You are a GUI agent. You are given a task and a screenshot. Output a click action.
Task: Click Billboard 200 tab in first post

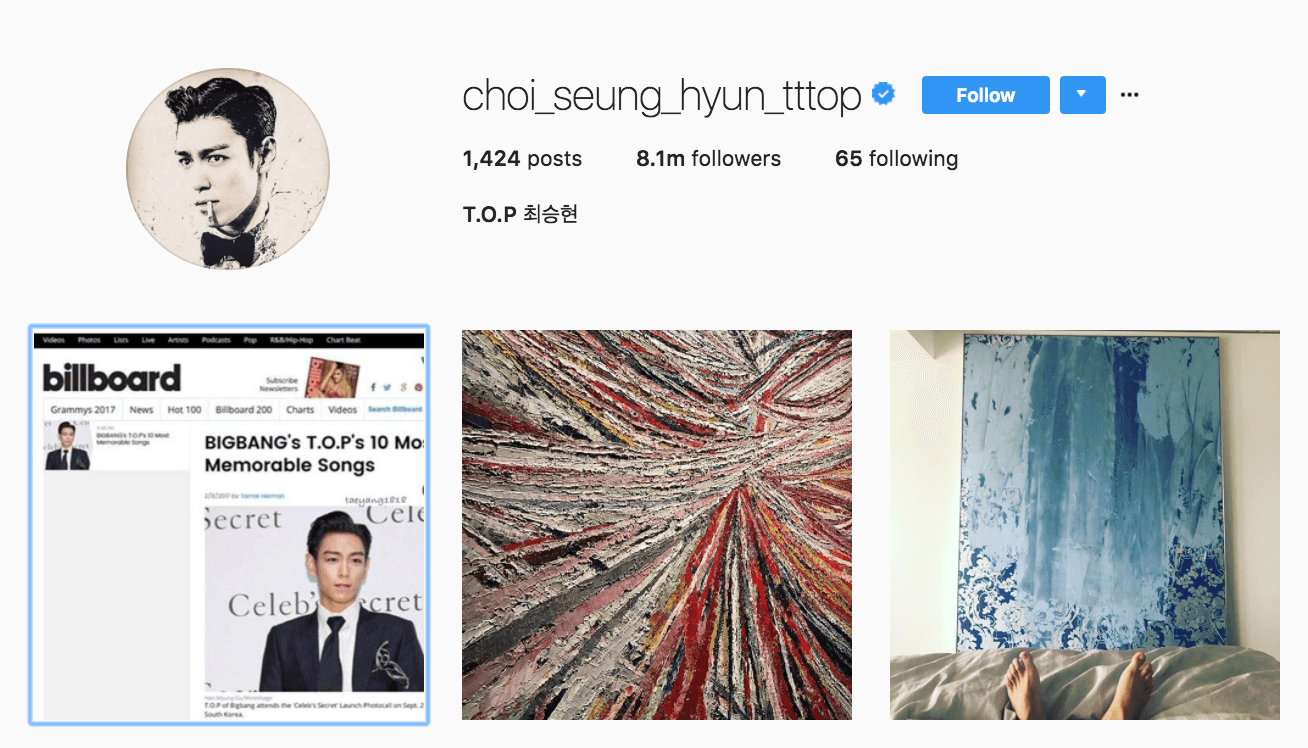(x=243, y=409)
